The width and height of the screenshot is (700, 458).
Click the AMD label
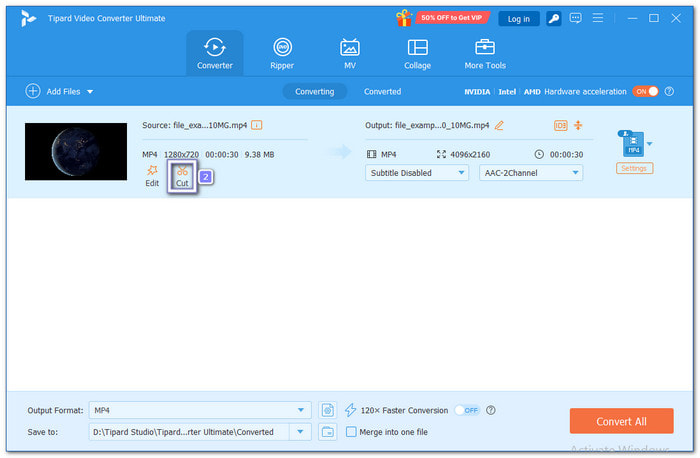click(x=532, y=92)
